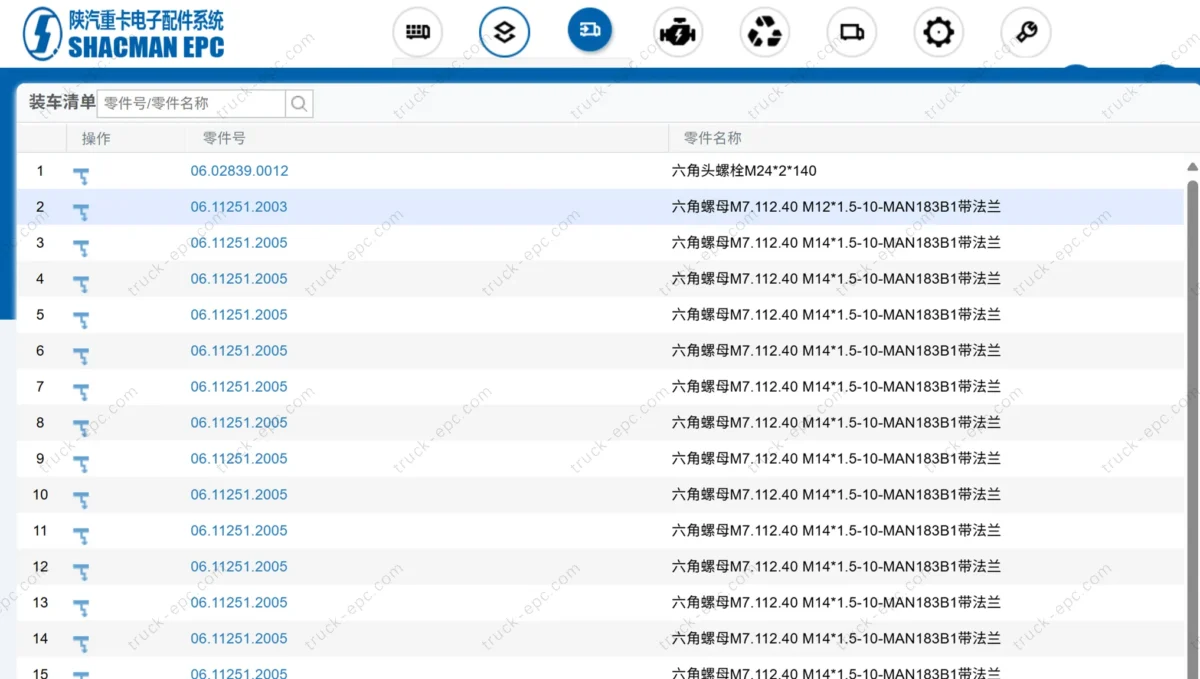Open the small truck outline icon
This screenshot has width=1200, height=679.
852,32
